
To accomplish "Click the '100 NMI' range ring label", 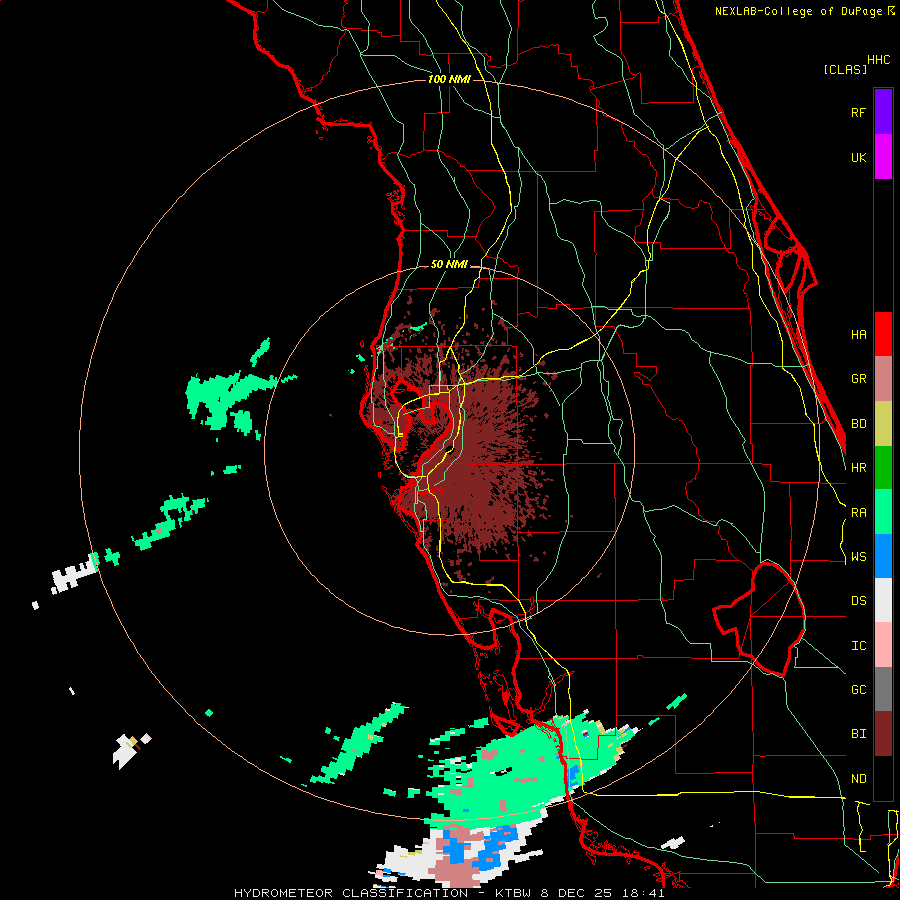I will 449,79.
